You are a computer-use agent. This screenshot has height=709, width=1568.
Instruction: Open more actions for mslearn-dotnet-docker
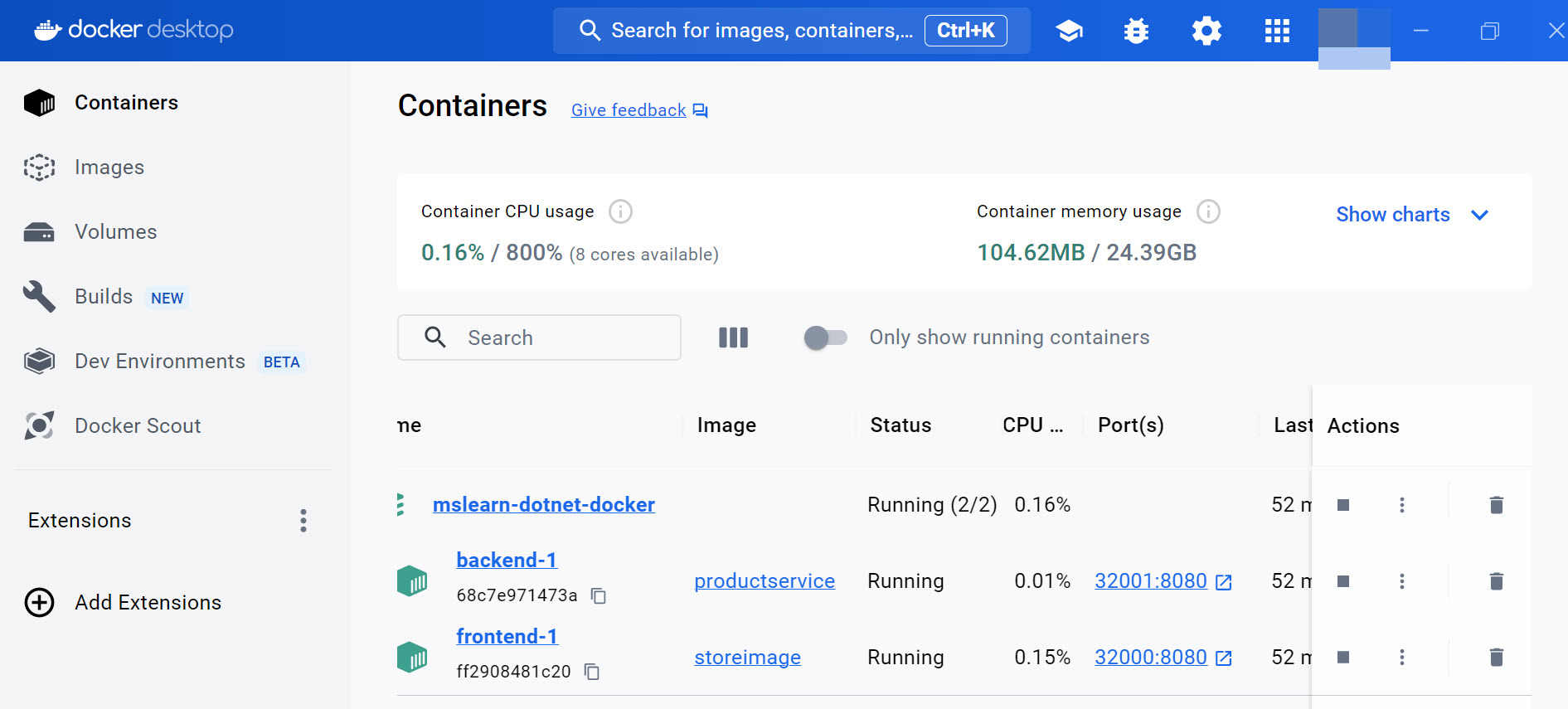pos(1401,505)
